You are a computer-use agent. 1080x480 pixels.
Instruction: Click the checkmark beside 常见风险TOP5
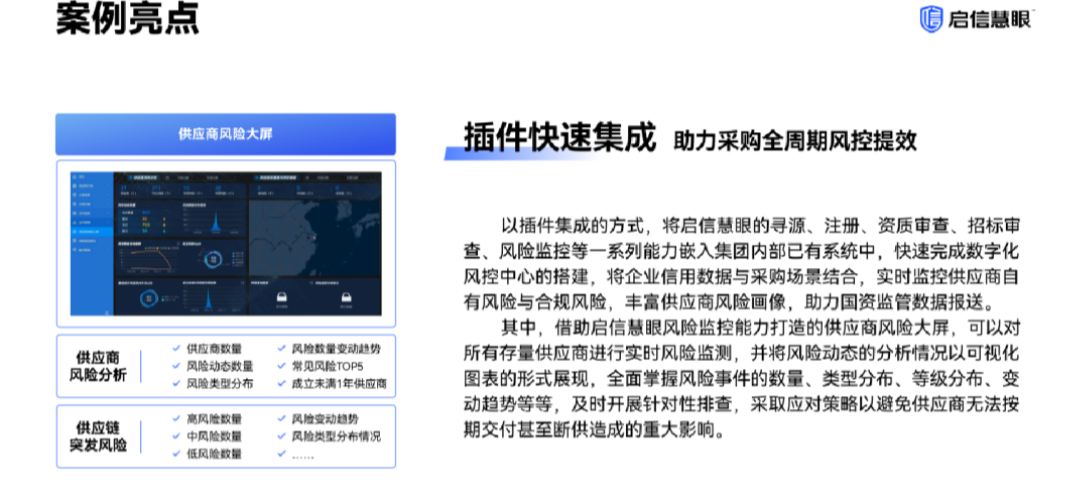pos(282,366)
